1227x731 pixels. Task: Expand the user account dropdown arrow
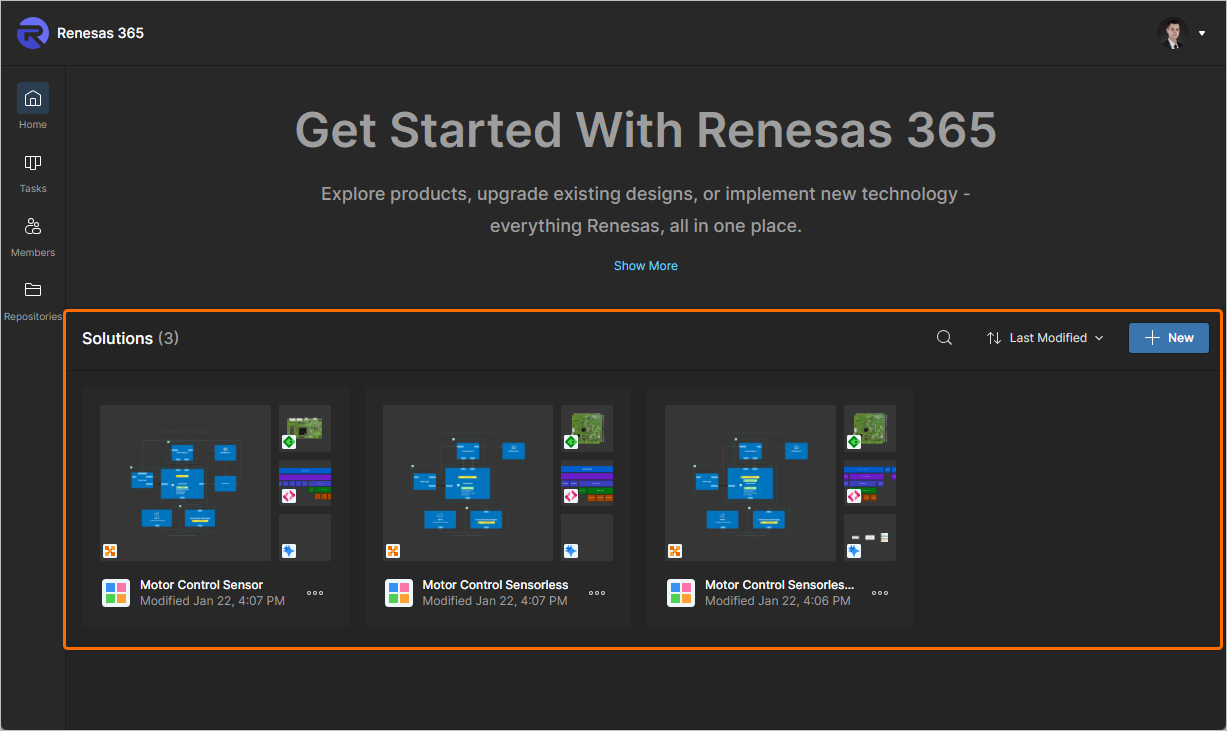tap(1201, 33)
